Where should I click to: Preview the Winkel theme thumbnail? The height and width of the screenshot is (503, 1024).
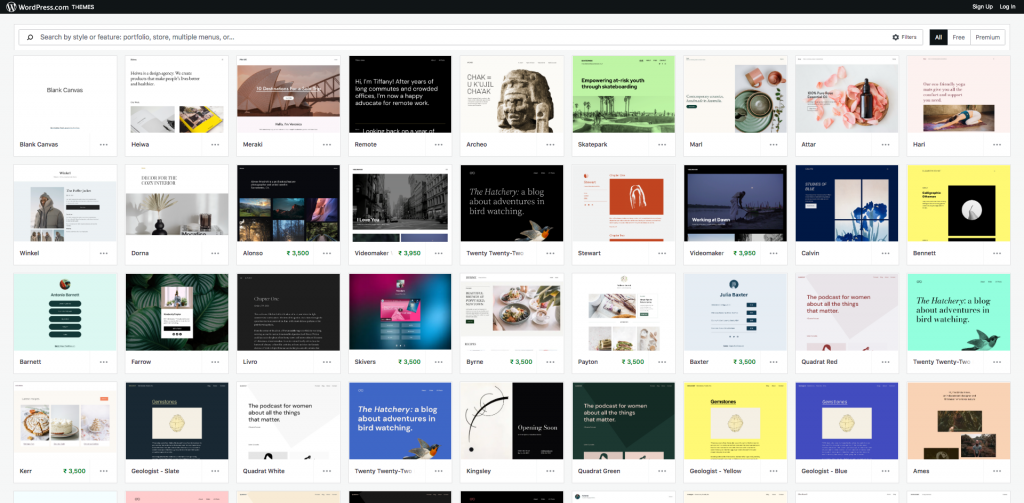(x=65, y=203)
